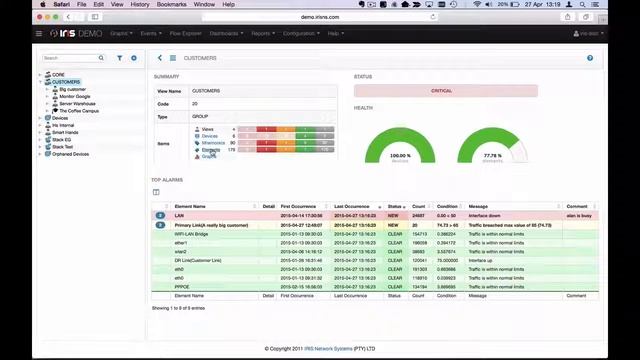Image resolution: width=640 pixels, height=360 pixels.
Task: Click the column chooser icon under Top Alarms
Action: pyautogui.click(x=156, y=192)
